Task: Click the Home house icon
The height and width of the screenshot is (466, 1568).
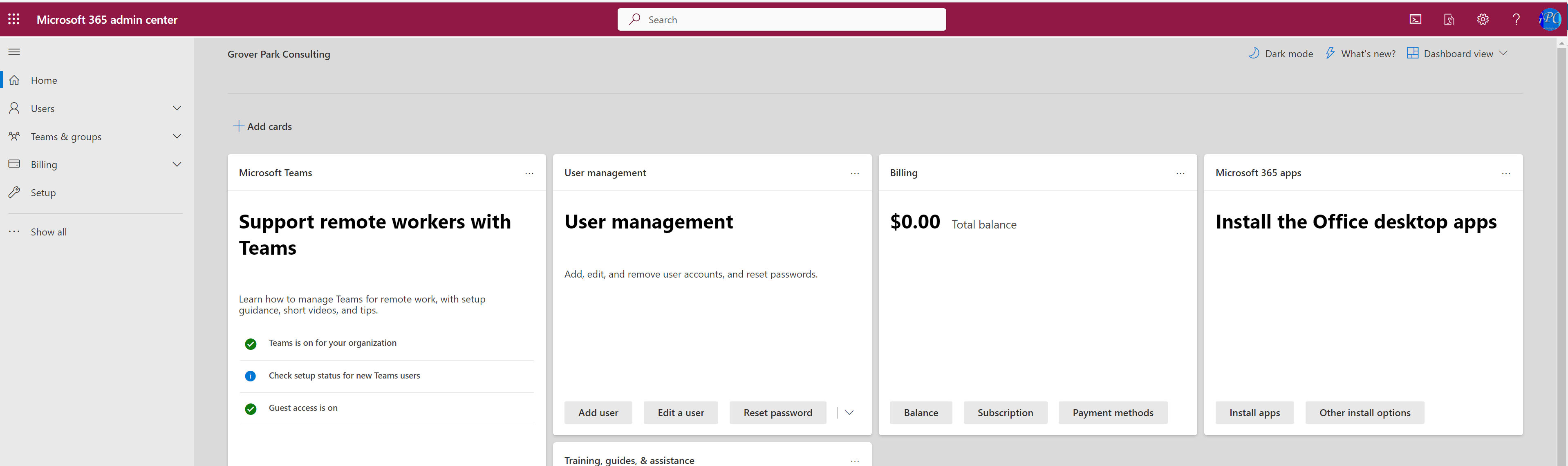Action: pos(15,80)
